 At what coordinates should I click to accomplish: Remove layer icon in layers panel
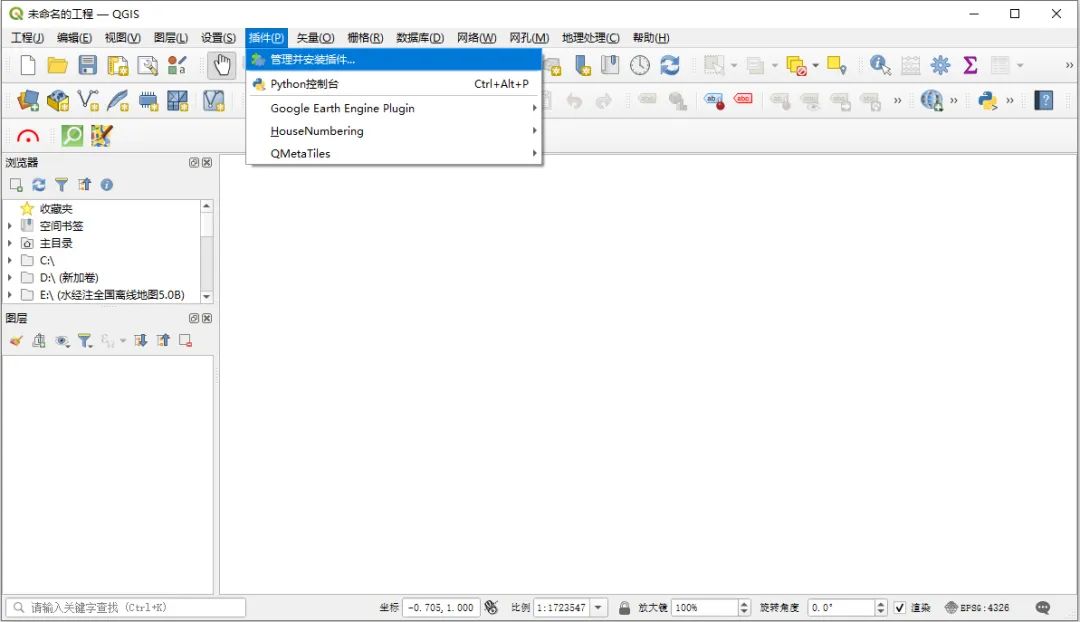185,340
